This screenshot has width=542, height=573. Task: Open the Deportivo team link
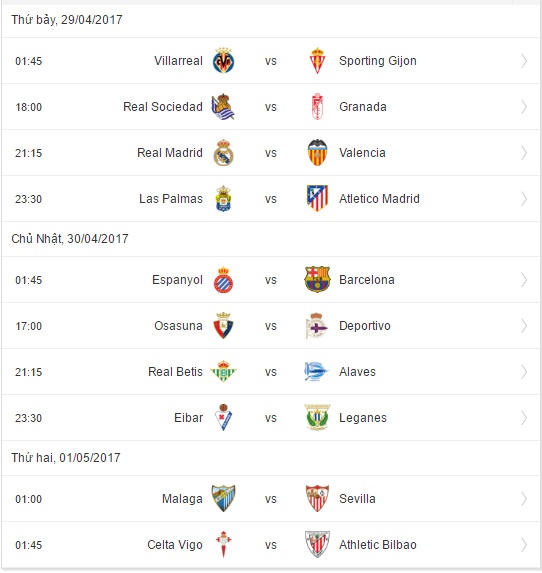click(x=365, y=326)
